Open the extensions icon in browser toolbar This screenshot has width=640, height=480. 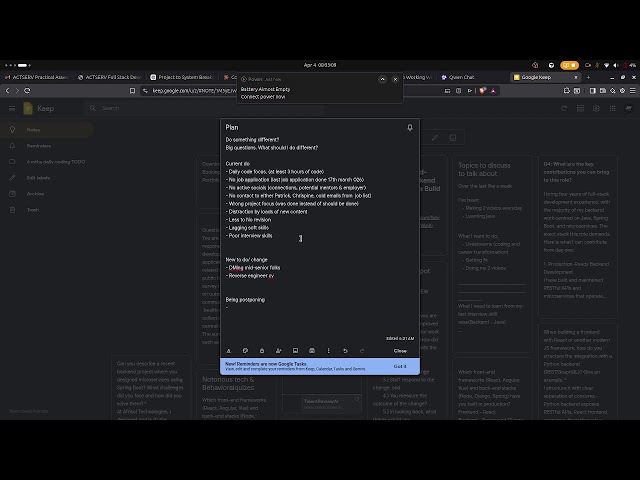[567, 91]
